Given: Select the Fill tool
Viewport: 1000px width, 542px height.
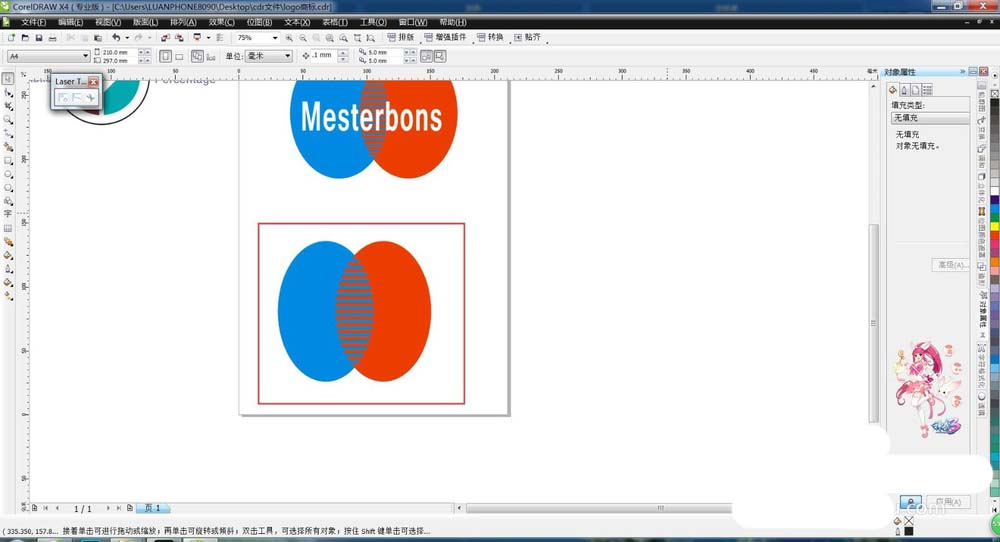Looking at the screenshot, I should coord(8,282).
